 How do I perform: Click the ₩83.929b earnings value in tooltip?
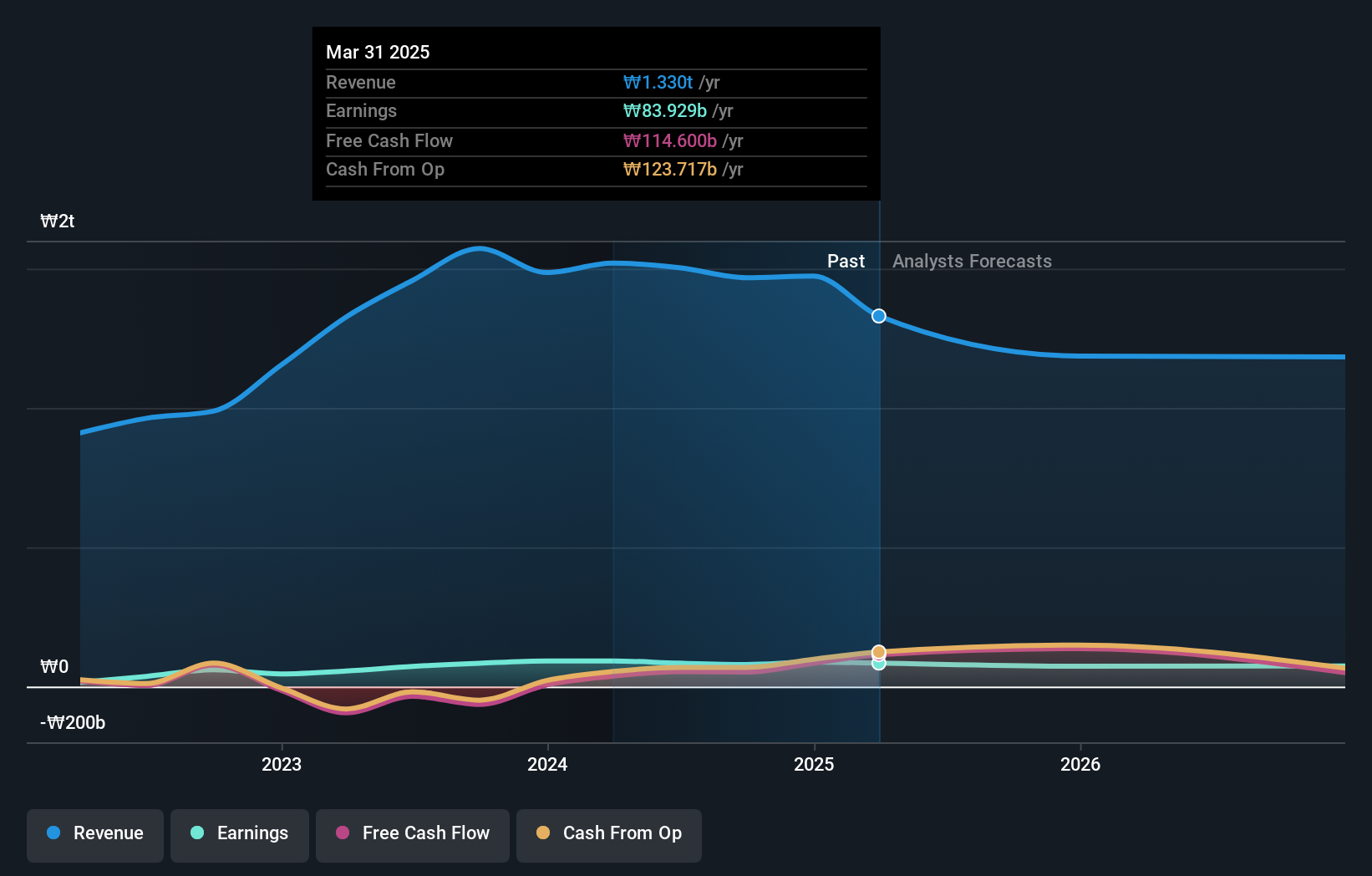coord(665,110)
